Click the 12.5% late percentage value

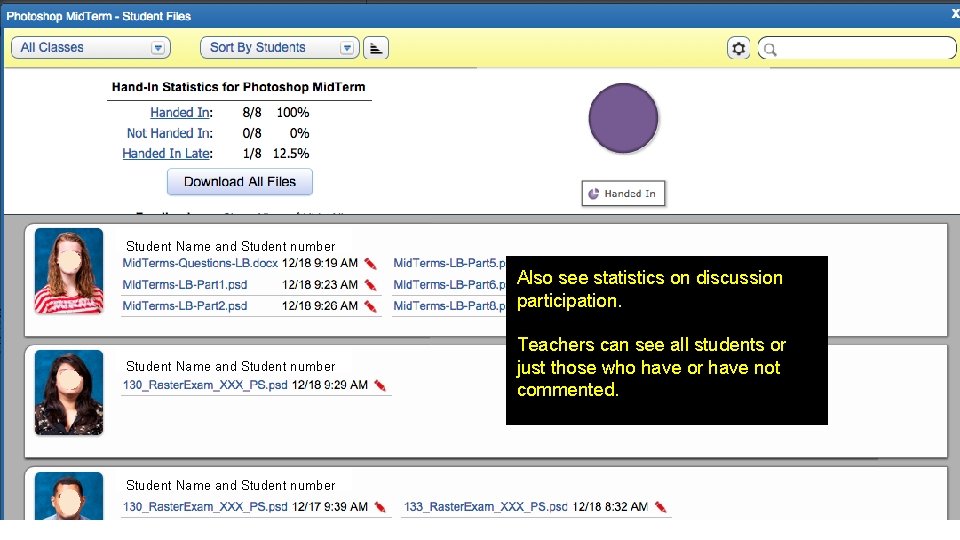tap(291, 154)
